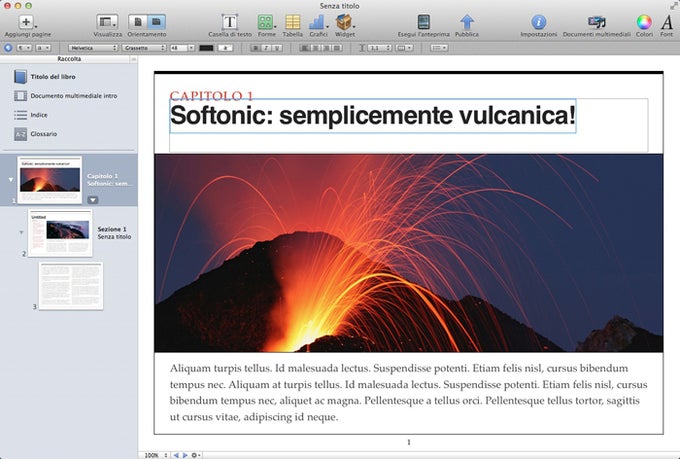This screenshot has width=680, height=459.
Task: Select Documento multimediale intro
Action: pyautogui.click(x=74, y=96)
